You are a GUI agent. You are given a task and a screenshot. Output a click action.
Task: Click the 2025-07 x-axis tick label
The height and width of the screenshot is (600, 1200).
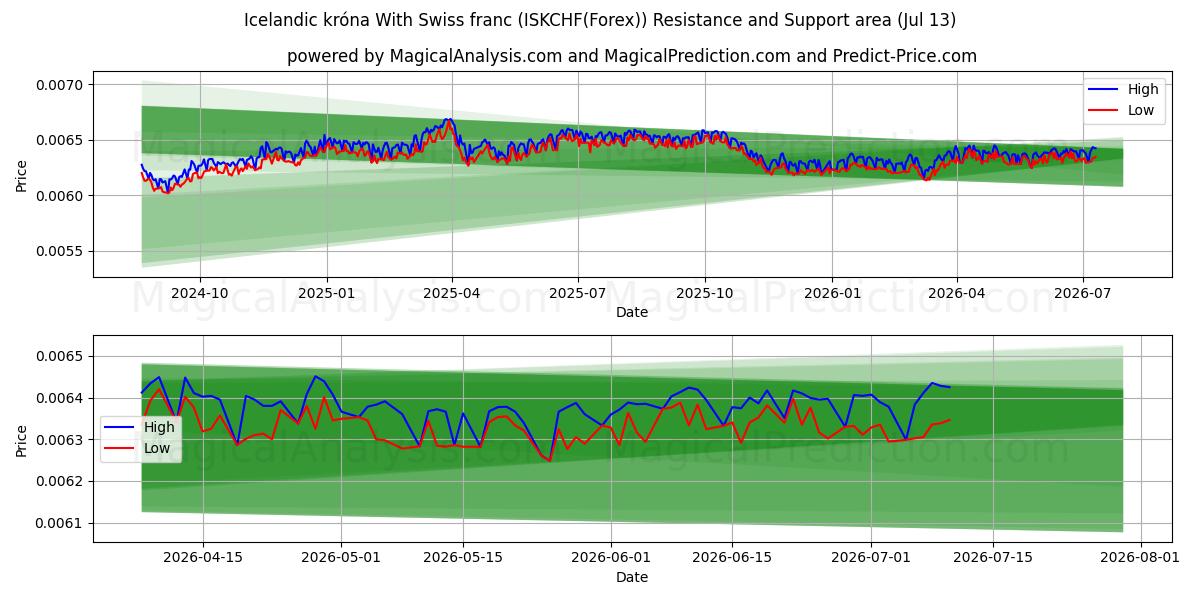click(578, 293)
